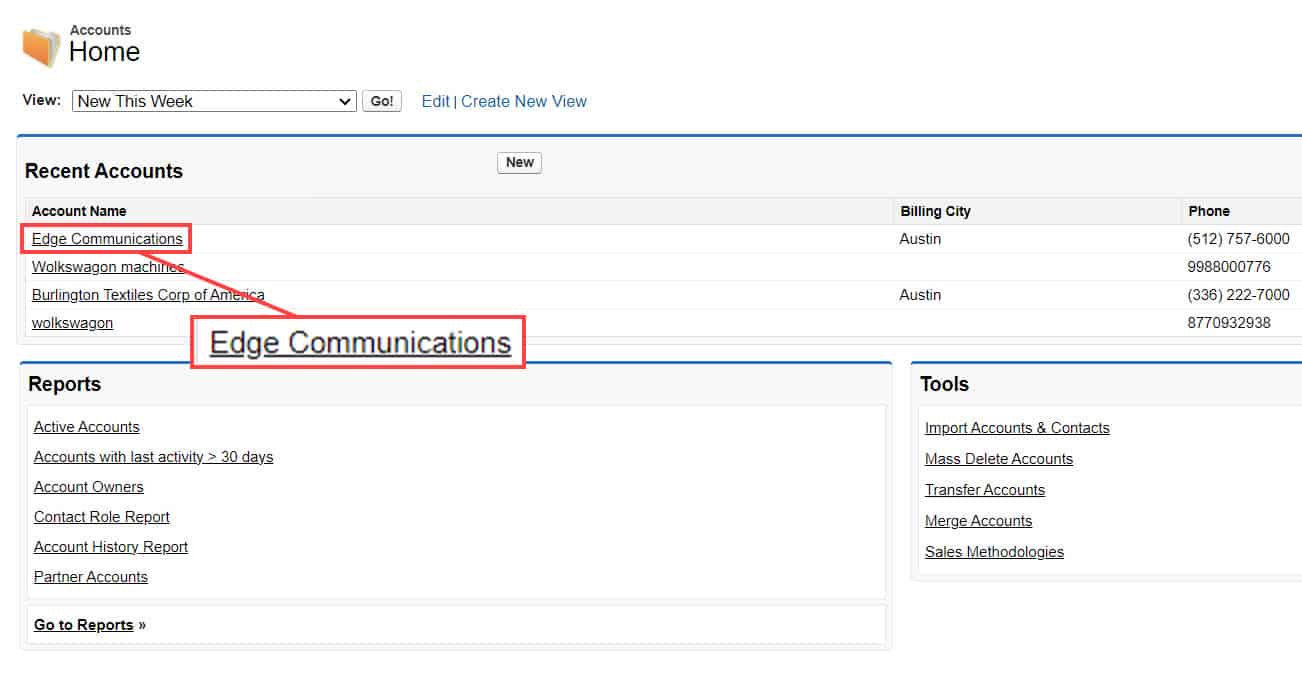The height and width of the screenshot is (678, 1302).
Task: Open the Merge Accounts tool
Action: (x=978, y=521)
